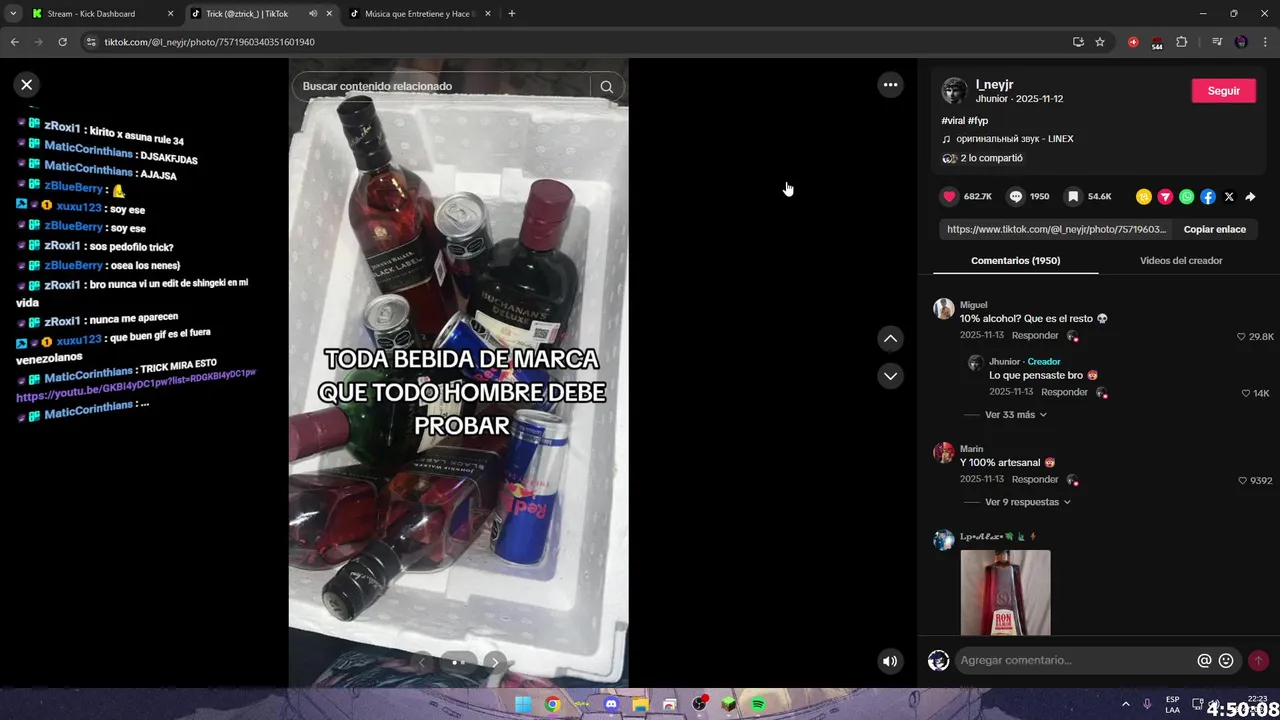Open Spotify from the taskbar
1280x720 pixels.
[x=758, y=704]
